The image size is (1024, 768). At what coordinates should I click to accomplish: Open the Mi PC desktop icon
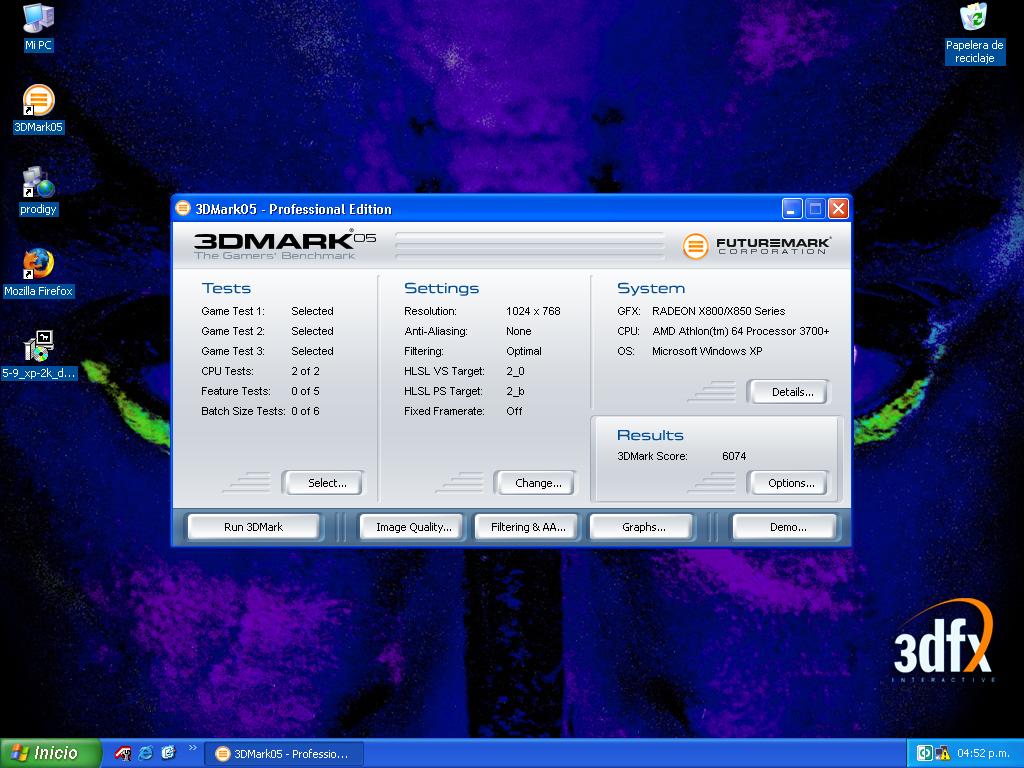tap(38, 27)
